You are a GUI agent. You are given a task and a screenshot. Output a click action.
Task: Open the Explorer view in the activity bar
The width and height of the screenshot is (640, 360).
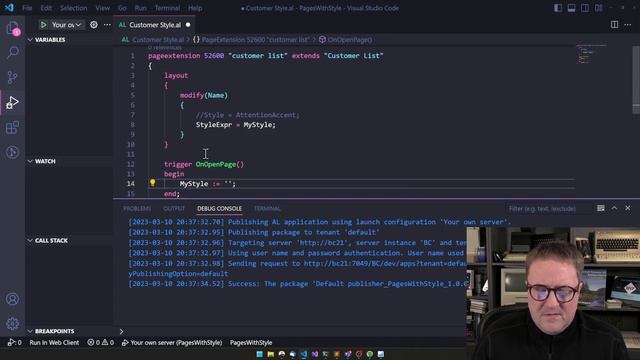tap(13, 28)
